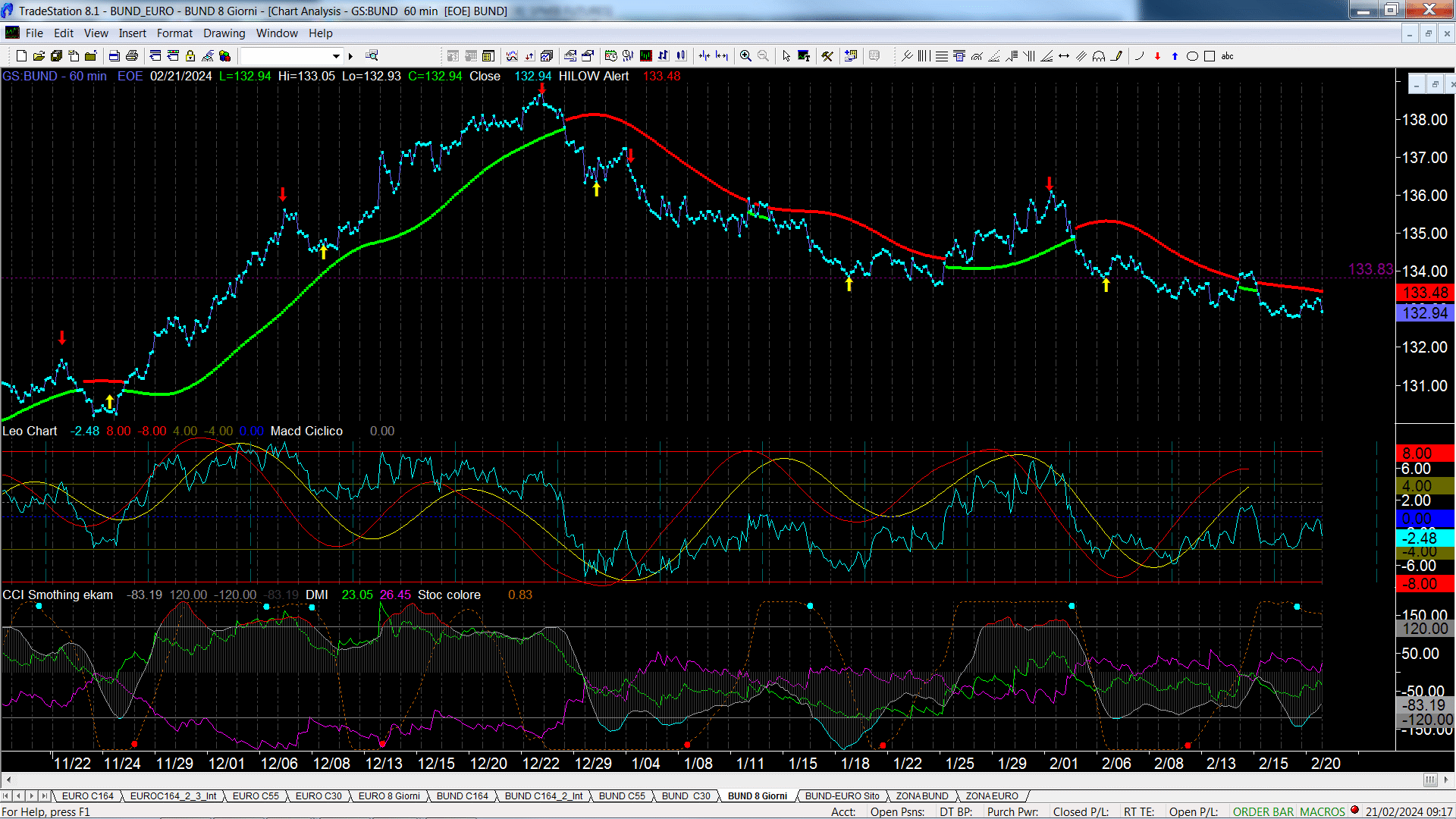
Task: Switch to the EUROC164_2_3_Int tab
Action: pos(173,796)
